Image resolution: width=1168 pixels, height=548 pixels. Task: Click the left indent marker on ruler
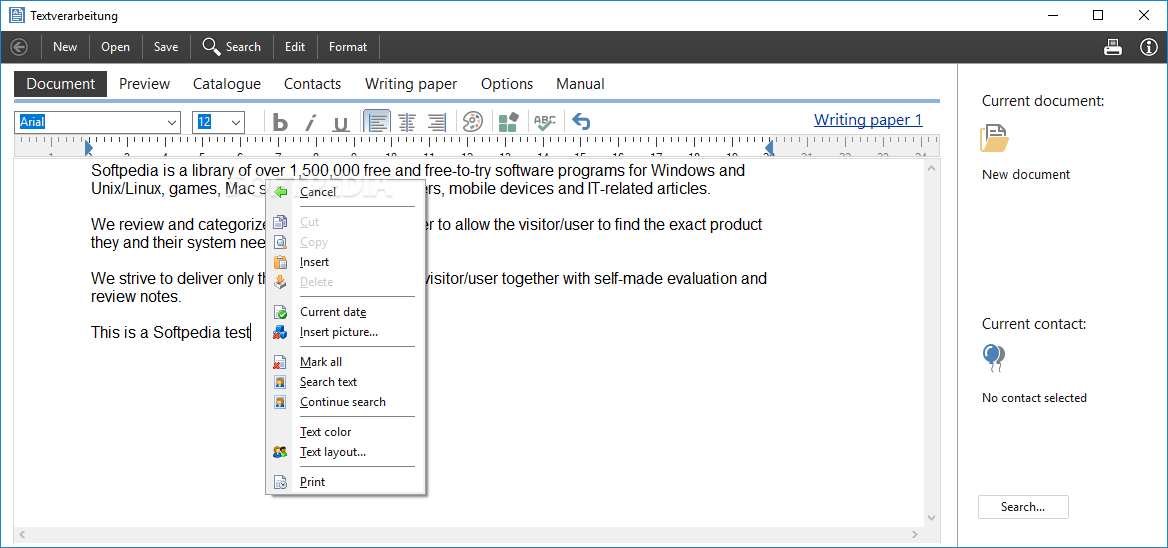coord(89,148)
